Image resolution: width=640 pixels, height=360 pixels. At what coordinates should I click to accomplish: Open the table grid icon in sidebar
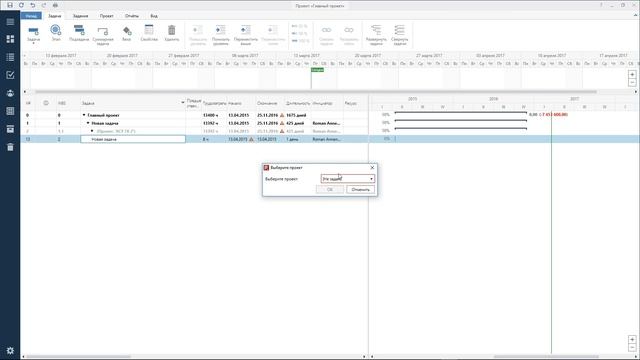pos(10,111)
